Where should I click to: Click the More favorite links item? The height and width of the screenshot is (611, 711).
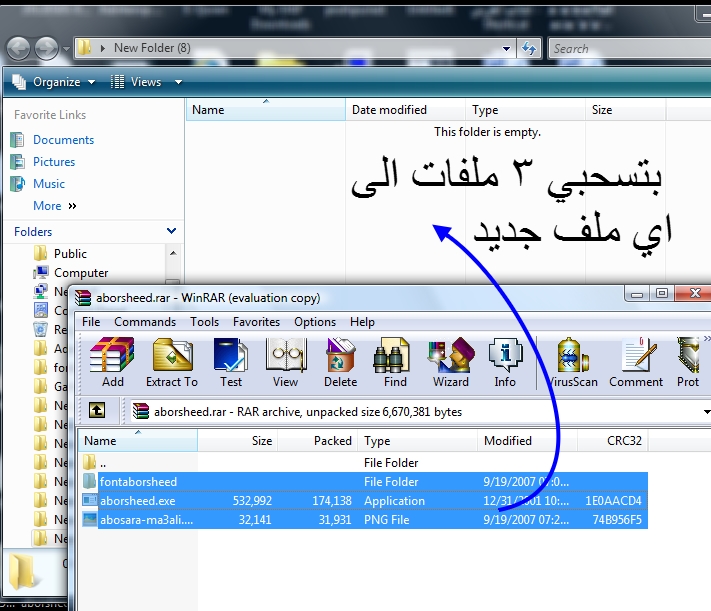[x=47, y=206]
